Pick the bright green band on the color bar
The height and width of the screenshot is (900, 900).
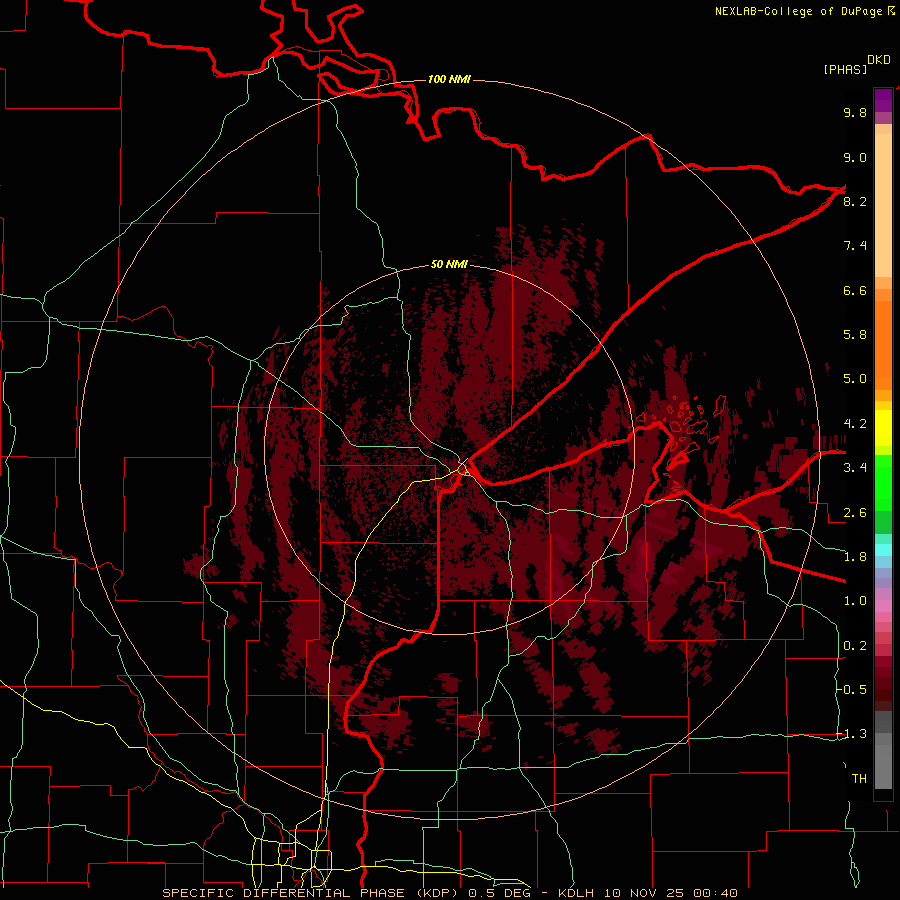883,483
